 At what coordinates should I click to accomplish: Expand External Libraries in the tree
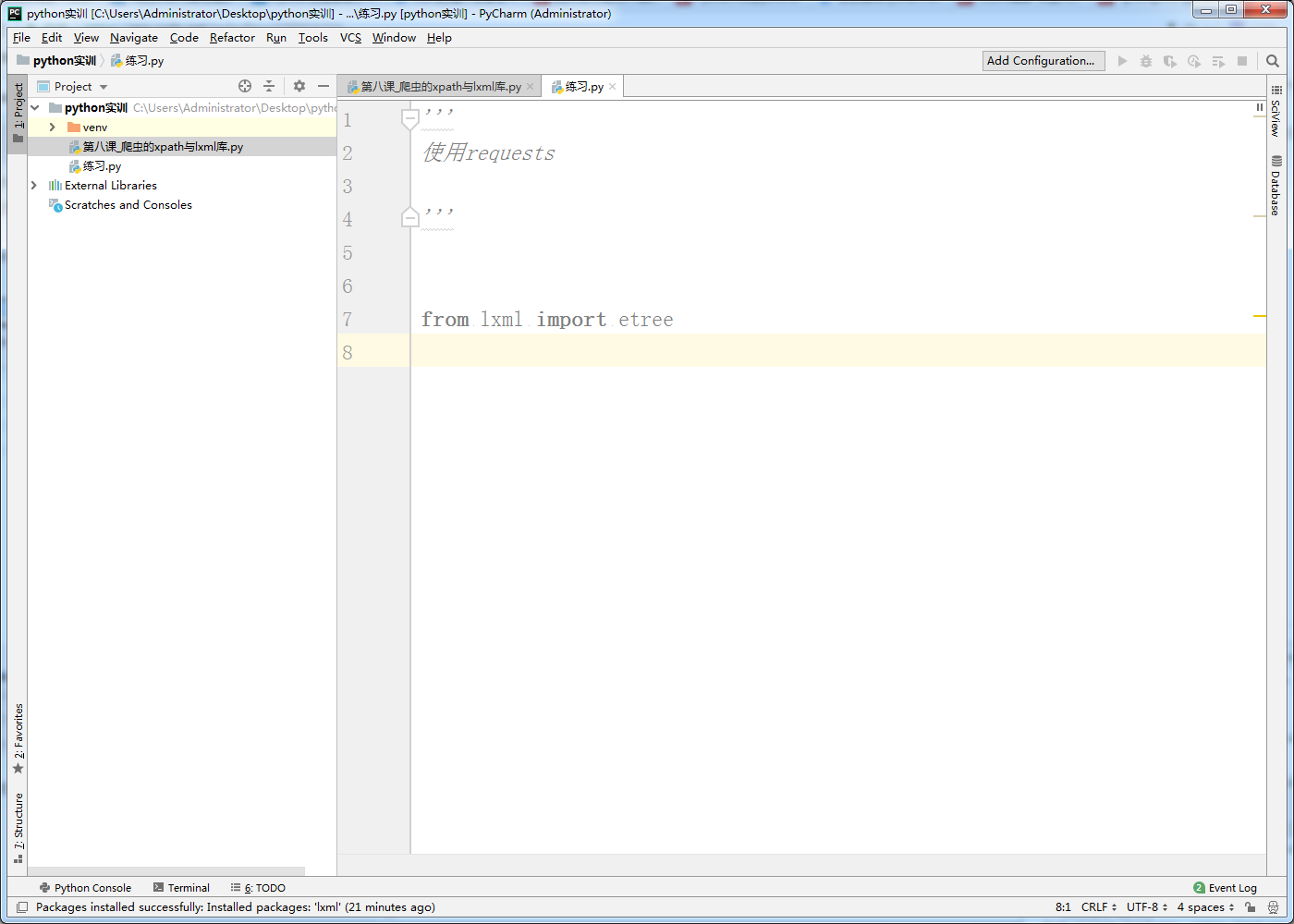[34, 185]
